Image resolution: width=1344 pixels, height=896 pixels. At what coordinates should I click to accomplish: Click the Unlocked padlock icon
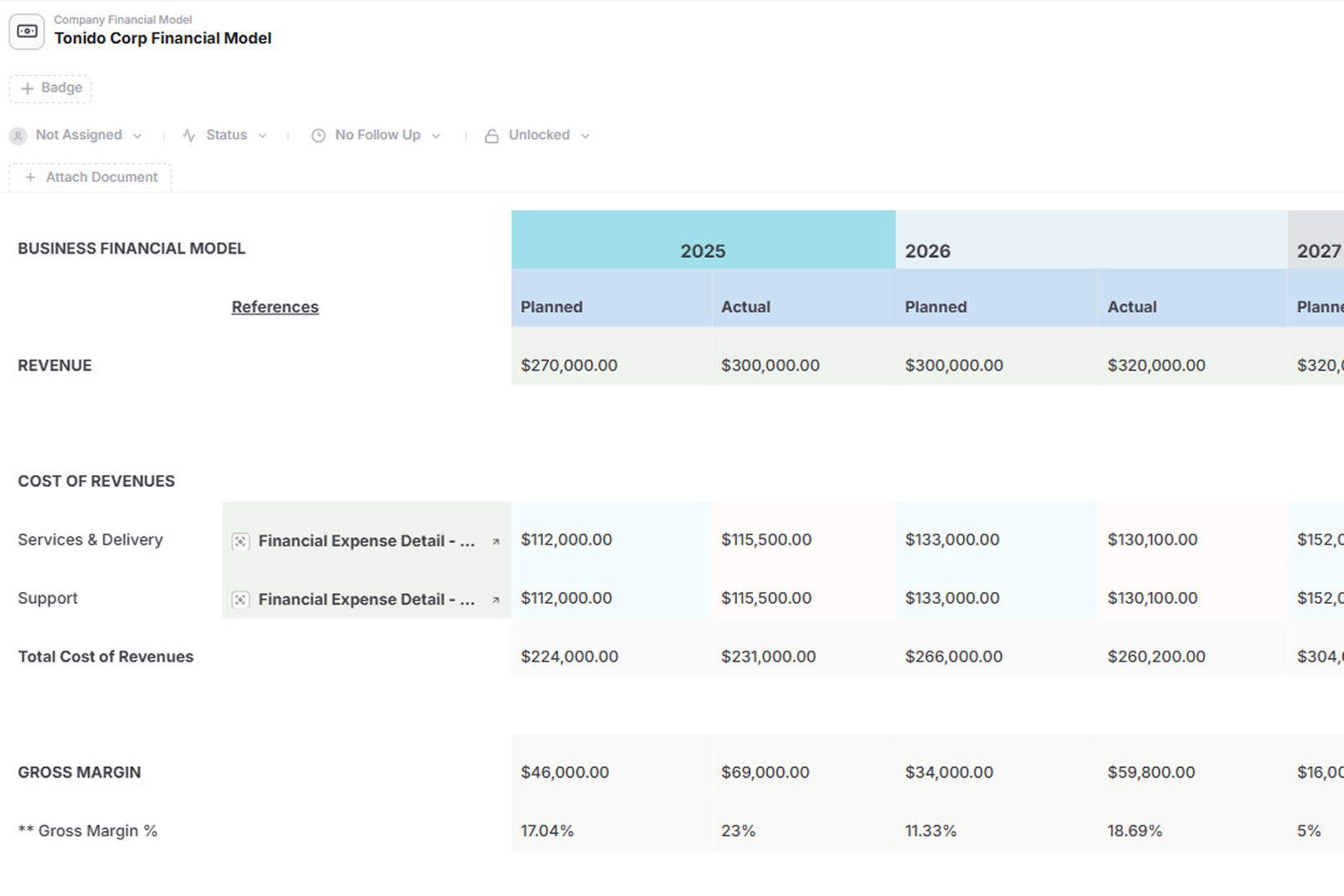click(492, 136)
